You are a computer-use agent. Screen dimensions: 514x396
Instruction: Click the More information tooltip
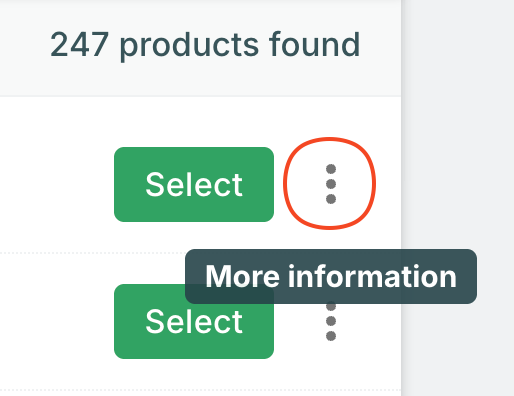[x=331, y=276]
